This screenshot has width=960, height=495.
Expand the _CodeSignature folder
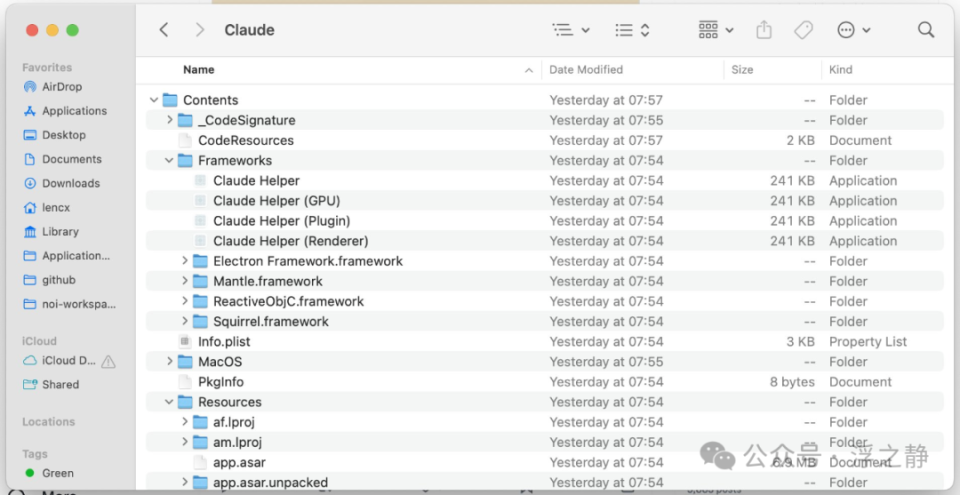[170, 120]
